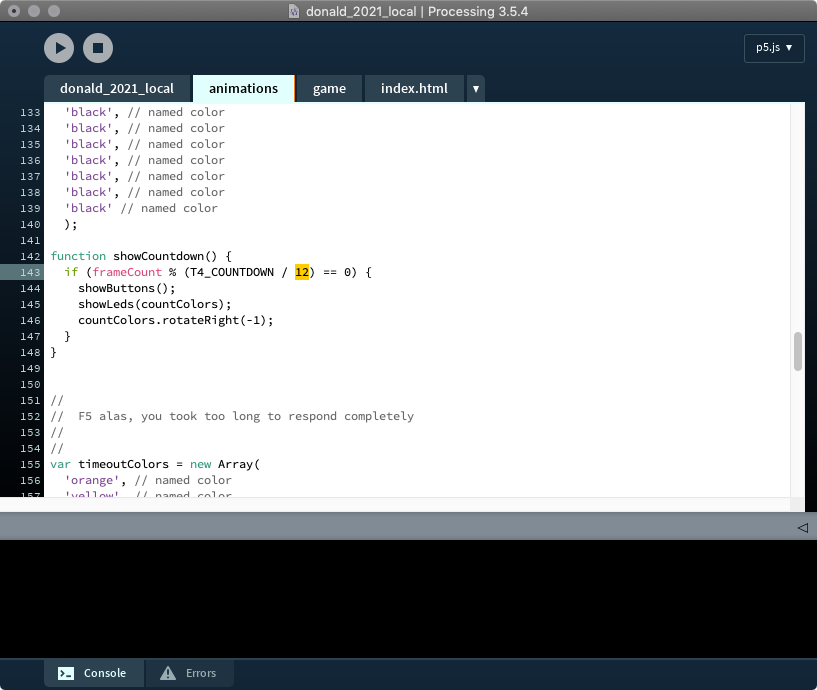Show the Console panel
Image resolution: width=817 pixels, height=690 pixels.
[x=93, y=673]
